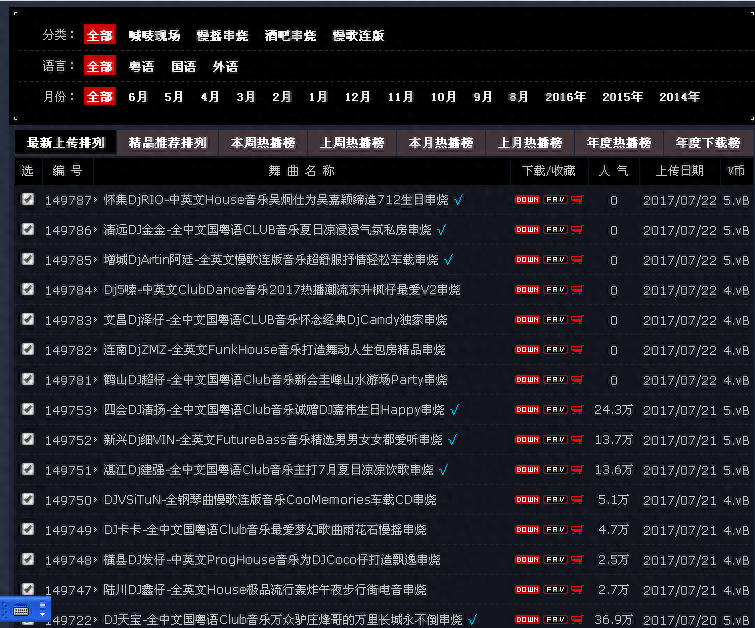Screen dimensions: 755x628
Task: Click the 上传日期 column header
Action: coord(679,170)
